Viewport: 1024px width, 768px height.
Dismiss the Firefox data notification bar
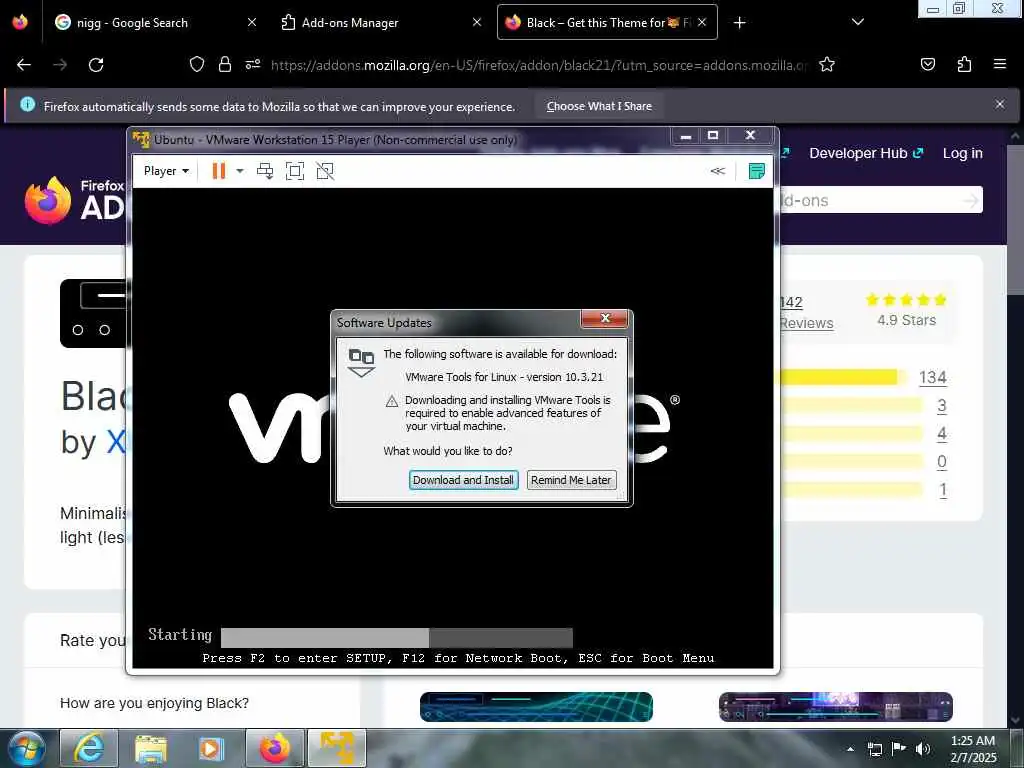pyautogui.click(x=1000, y=104)
